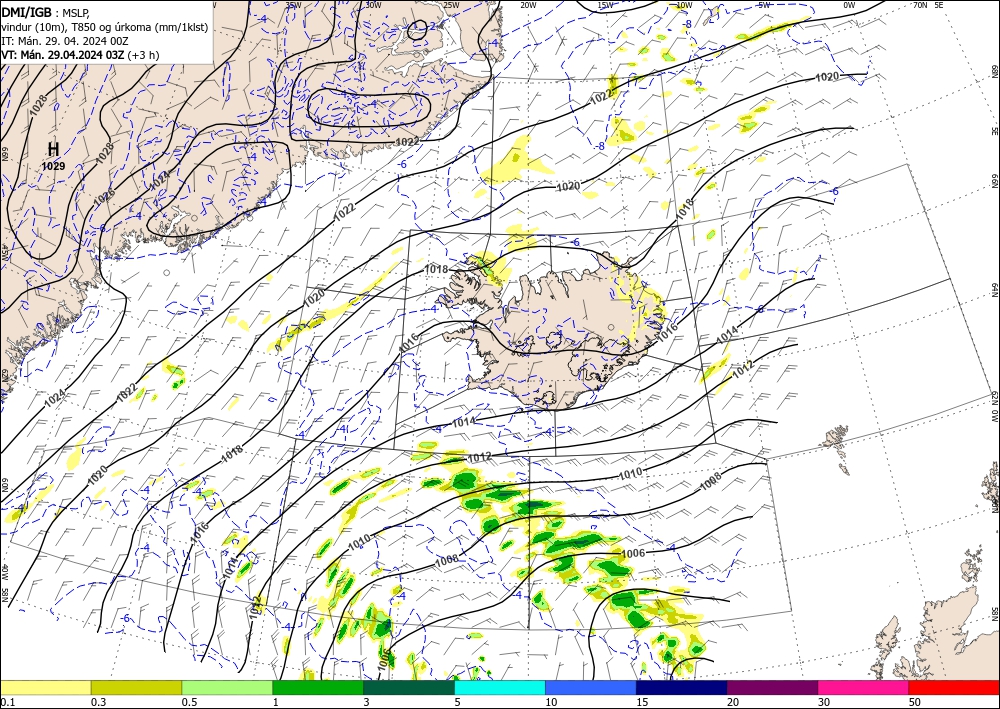The image size is (1000, 709).
Task: Click the '35W' longitude label
Action: tap(293, 5)
